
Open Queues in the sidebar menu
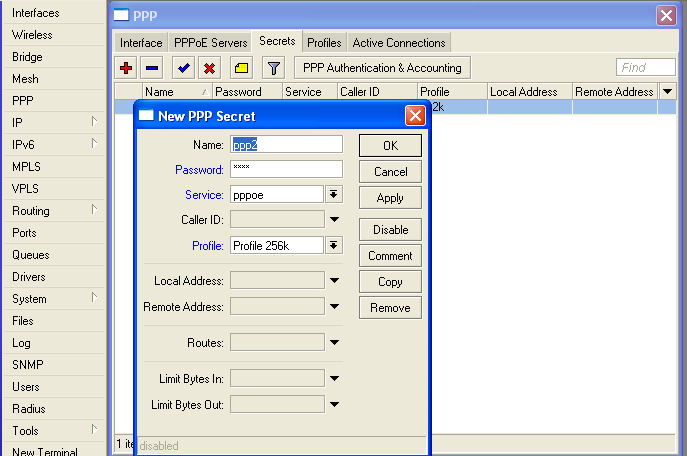tap(53, 255)
